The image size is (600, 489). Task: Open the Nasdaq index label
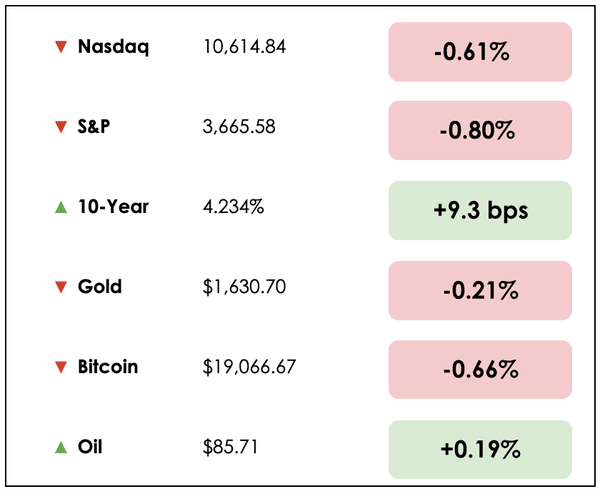tap(113, 47)
